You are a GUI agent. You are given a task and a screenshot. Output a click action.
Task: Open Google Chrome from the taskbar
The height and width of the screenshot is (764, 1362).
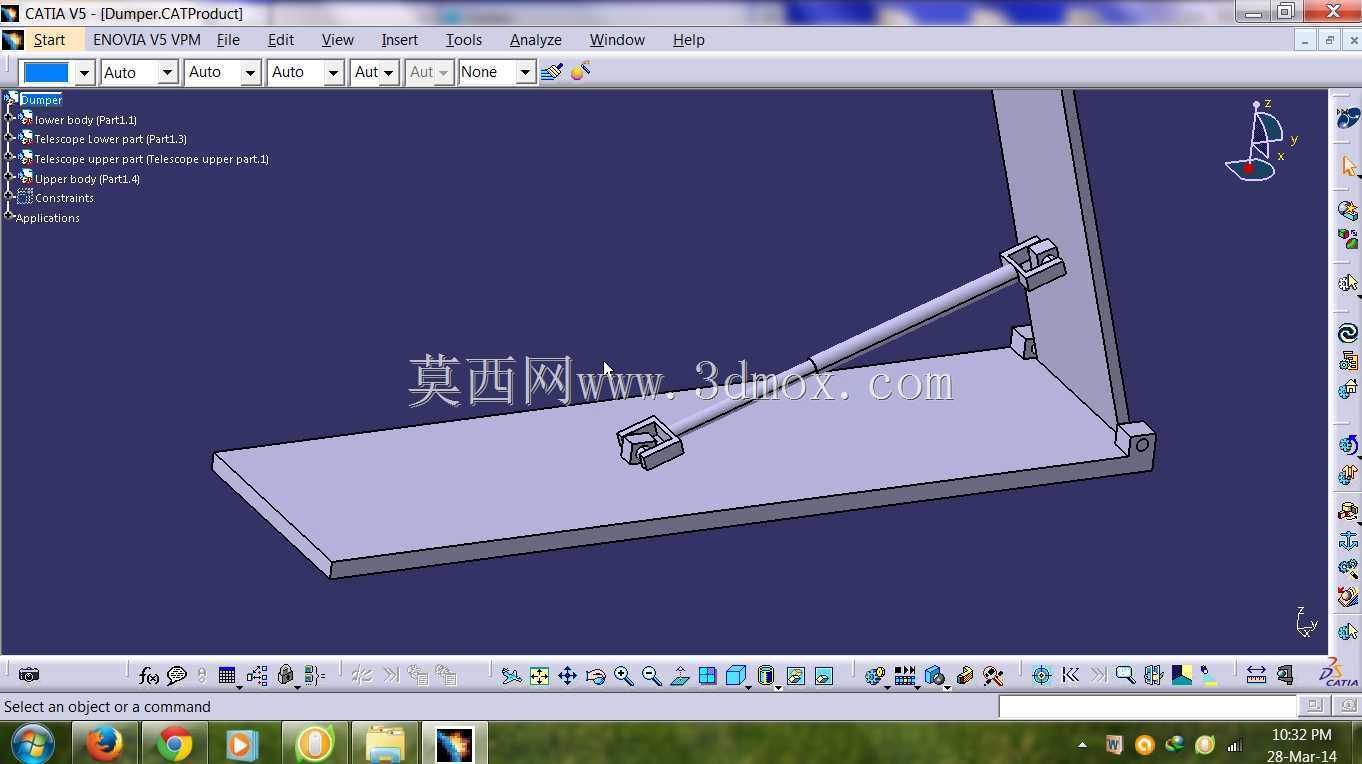[174, 745]
